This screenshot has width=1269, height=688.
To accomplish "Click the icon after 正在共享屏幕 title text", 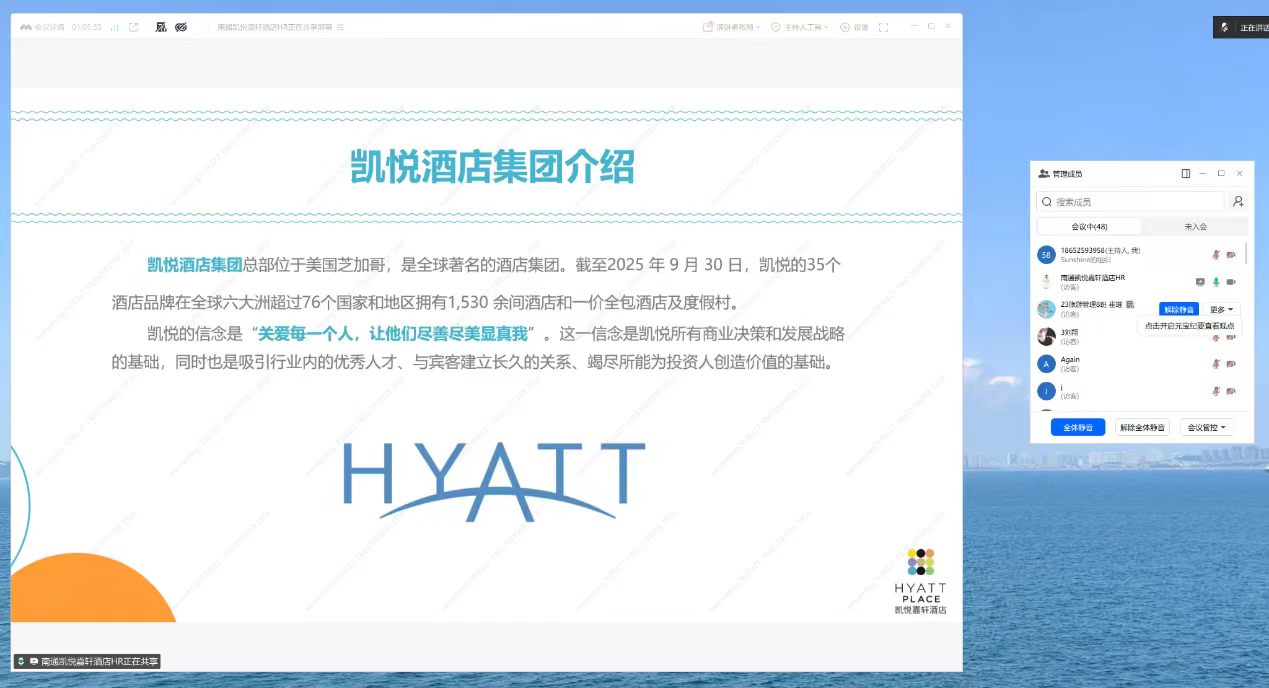I will pos(341,27).
